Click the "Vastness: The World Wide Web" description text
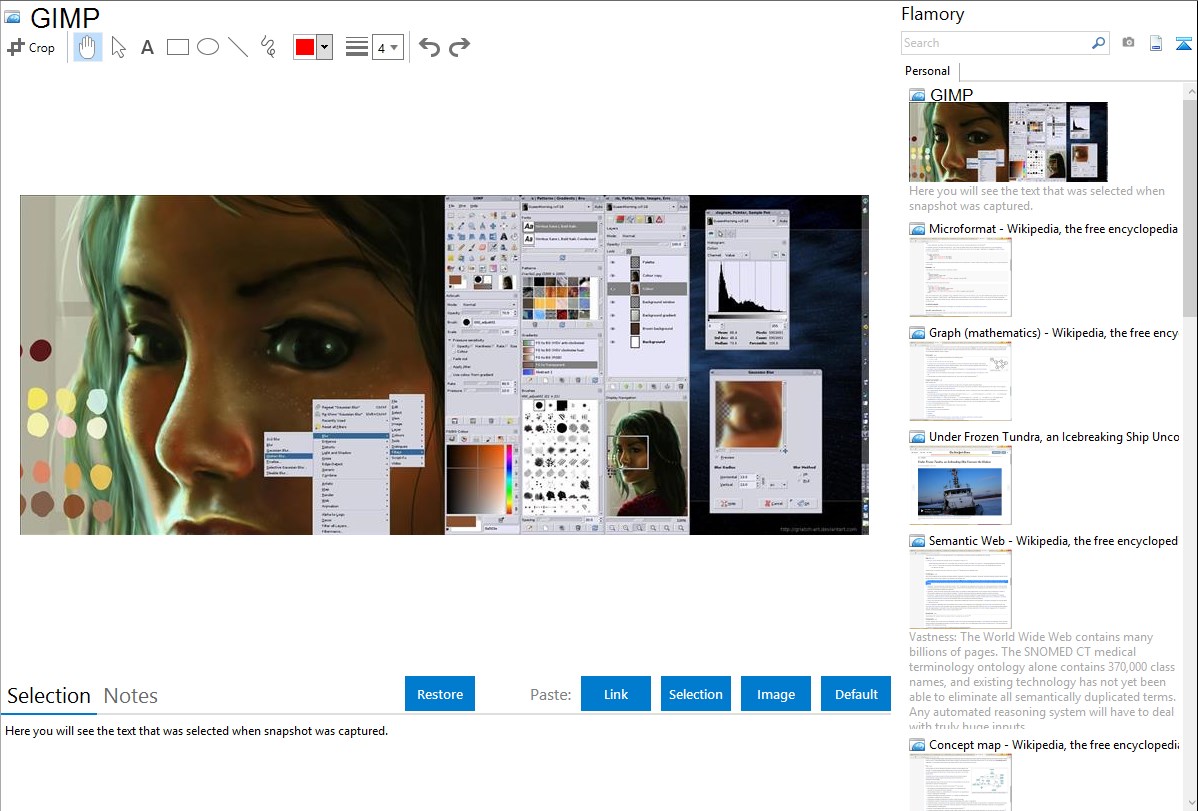Screen dimensions: 1198x811 (x=1042, y=682)
